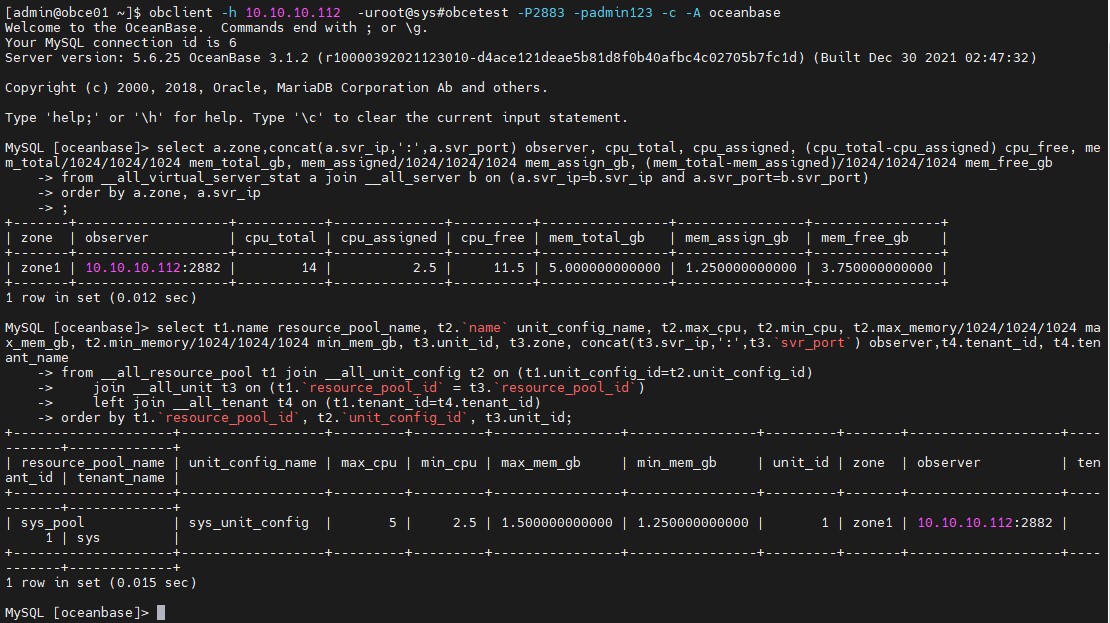Click the value 1.250000000000 under min_mem_gb
This screenshot has height=623, width=1110.
(692, 523)
